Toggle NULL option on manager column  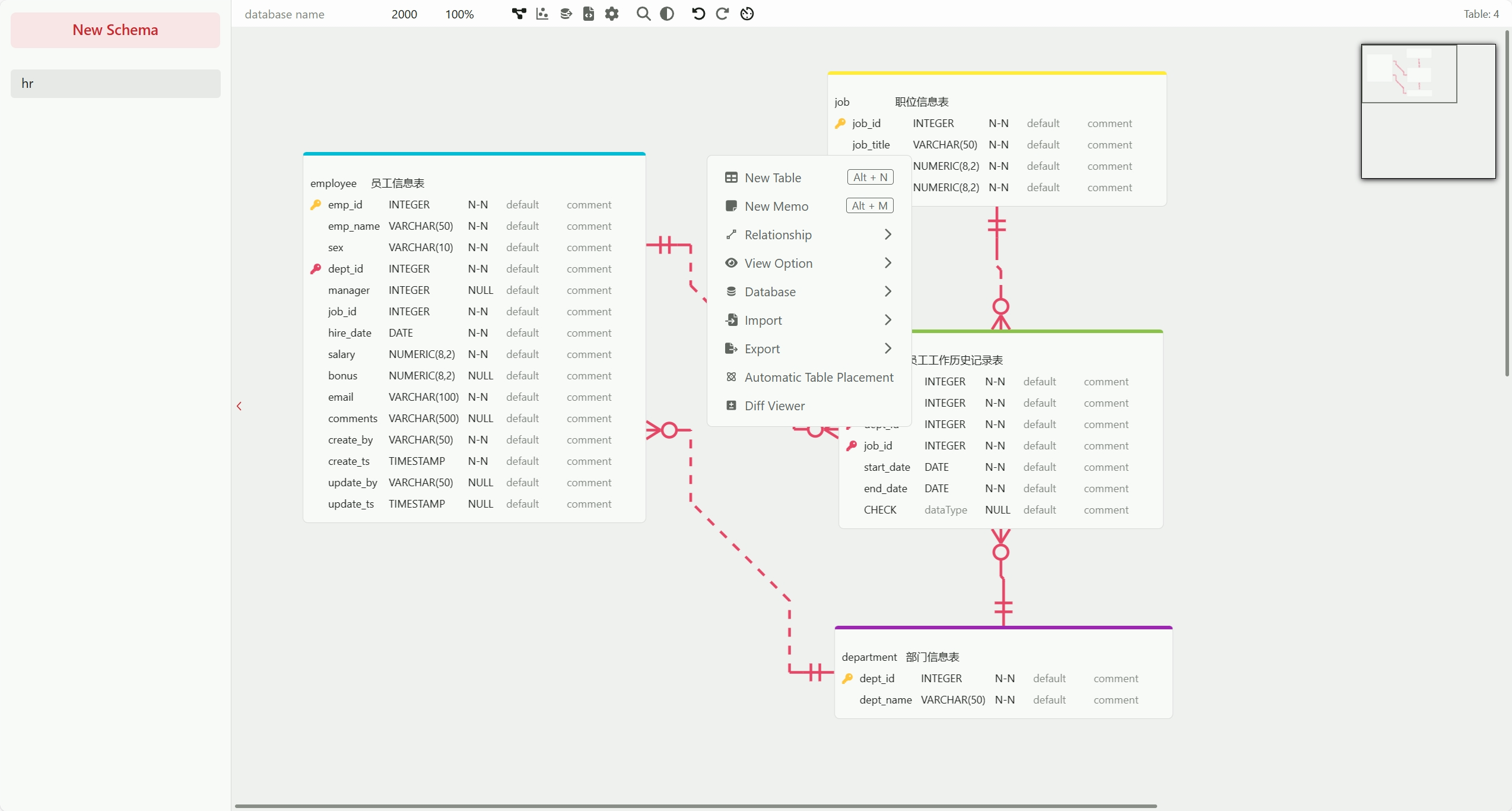click(480, 290)
